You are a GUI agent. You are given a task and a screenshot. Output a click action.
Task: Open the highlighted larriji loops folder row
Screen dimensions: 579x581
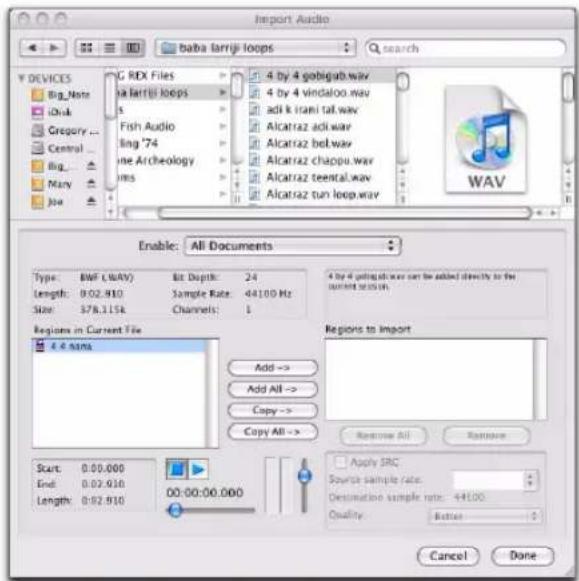click(x=172, y=92)
